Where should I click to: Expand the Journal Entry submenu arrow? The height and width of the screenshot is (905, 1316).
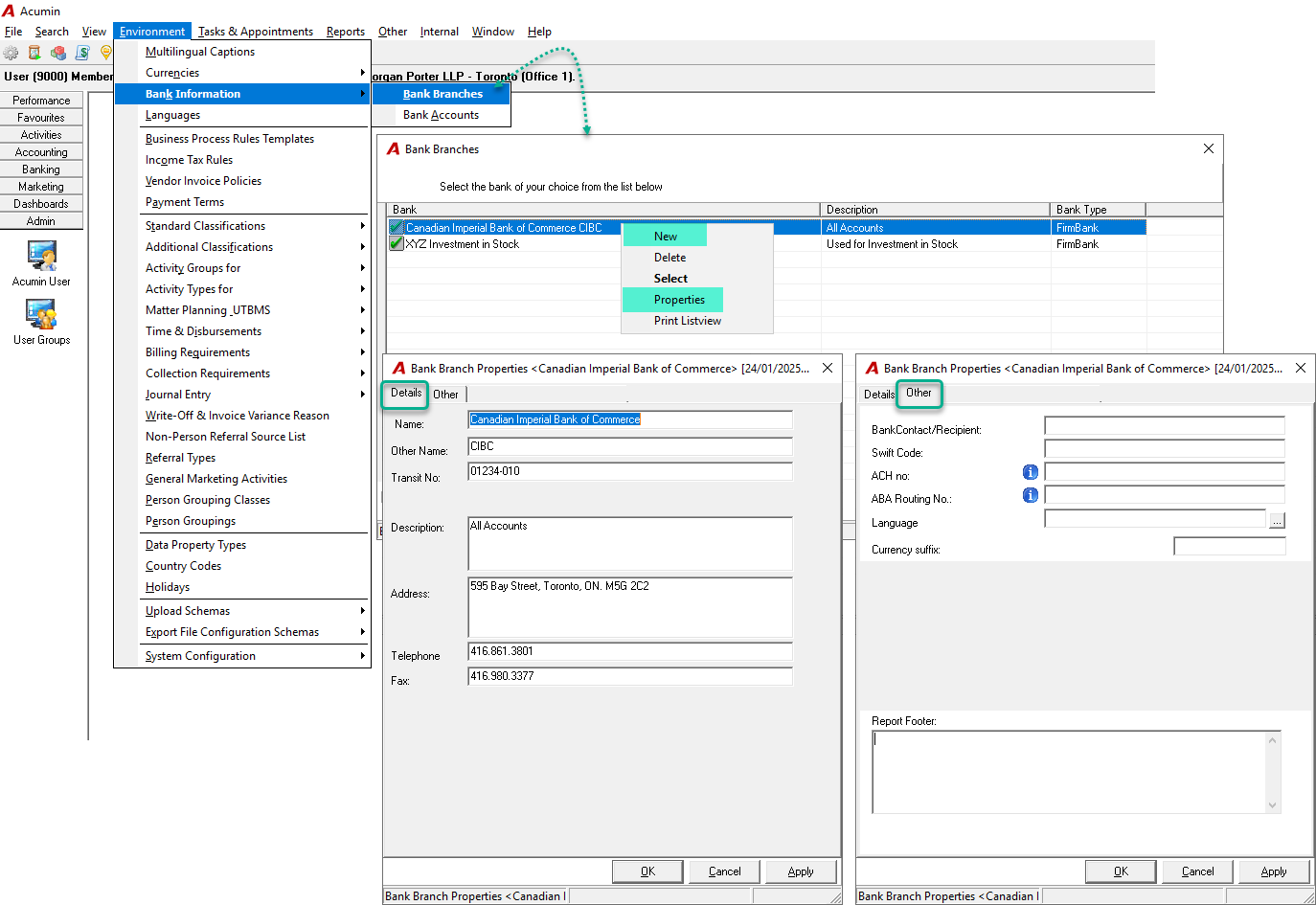[x=362, y=395]
